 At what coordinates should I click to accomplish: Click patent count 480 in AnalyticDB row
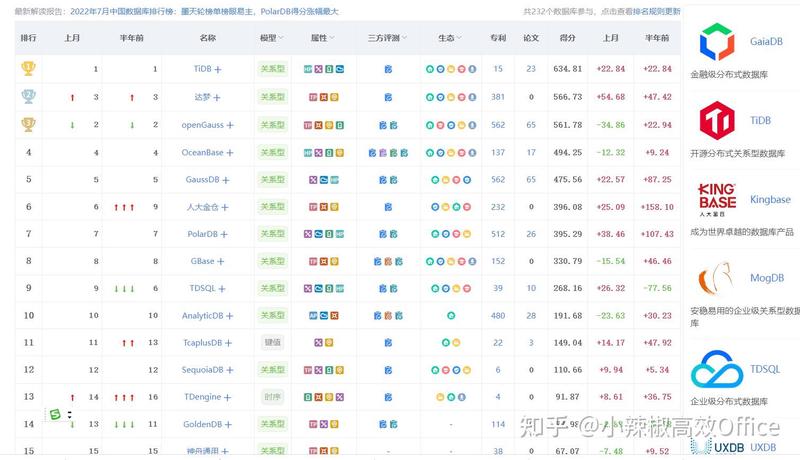tap(498, 316)
